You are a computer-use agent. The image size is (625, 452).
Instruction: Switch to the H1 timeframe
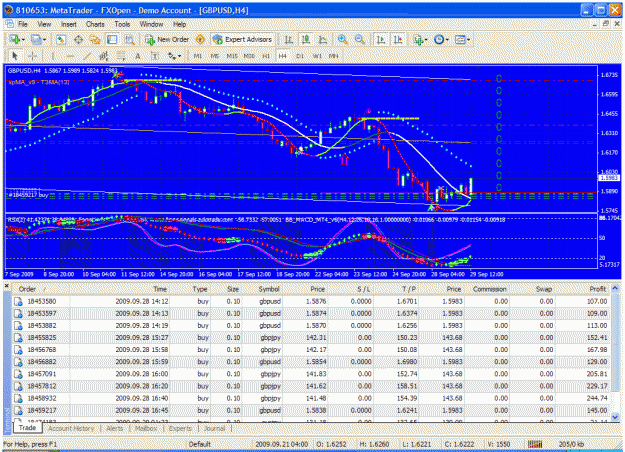click(x=266, y=56)
